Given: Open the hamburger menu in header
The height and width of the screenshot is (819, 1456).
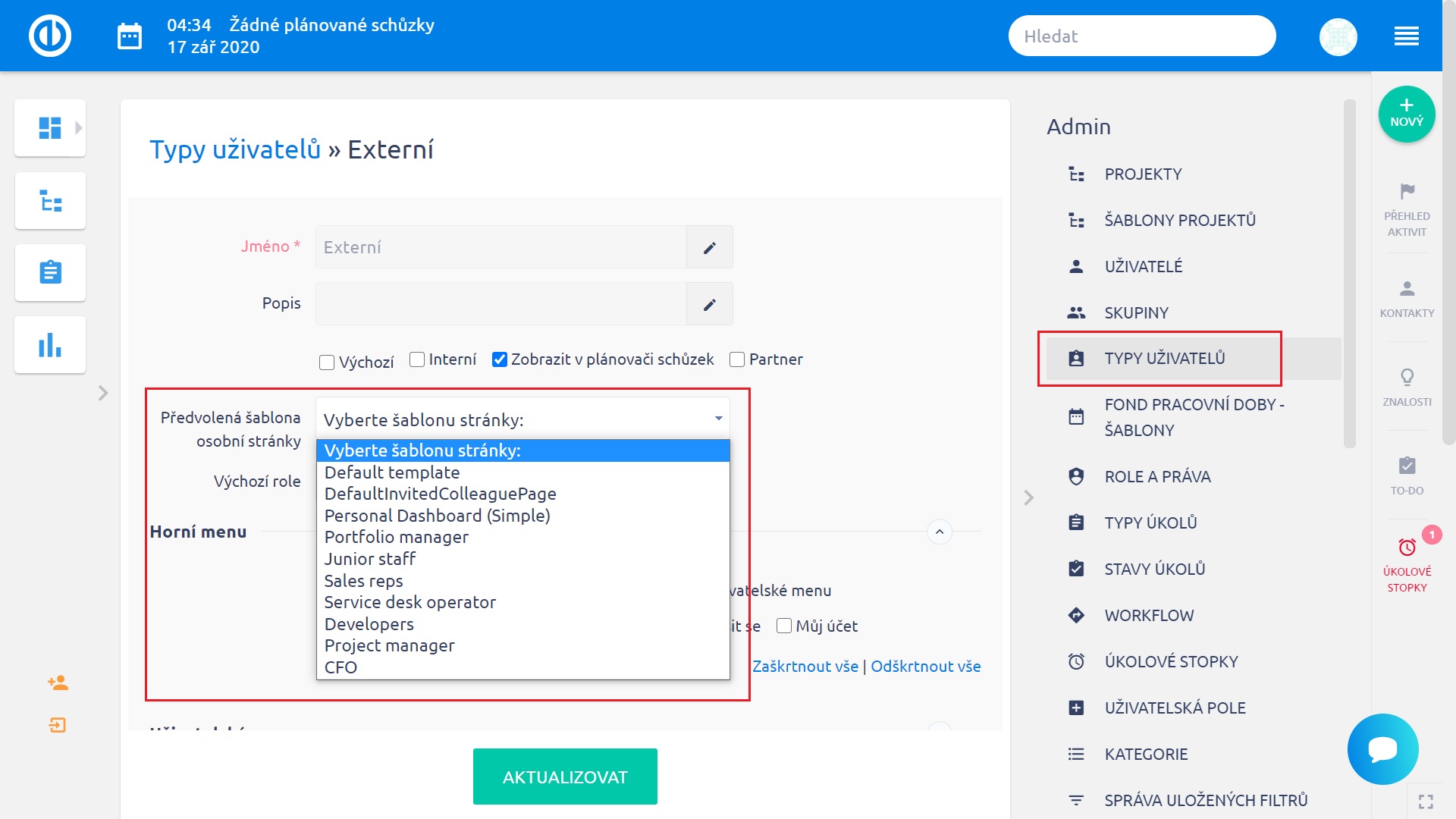Looking at the screenshot, I should pos(1406,36).
